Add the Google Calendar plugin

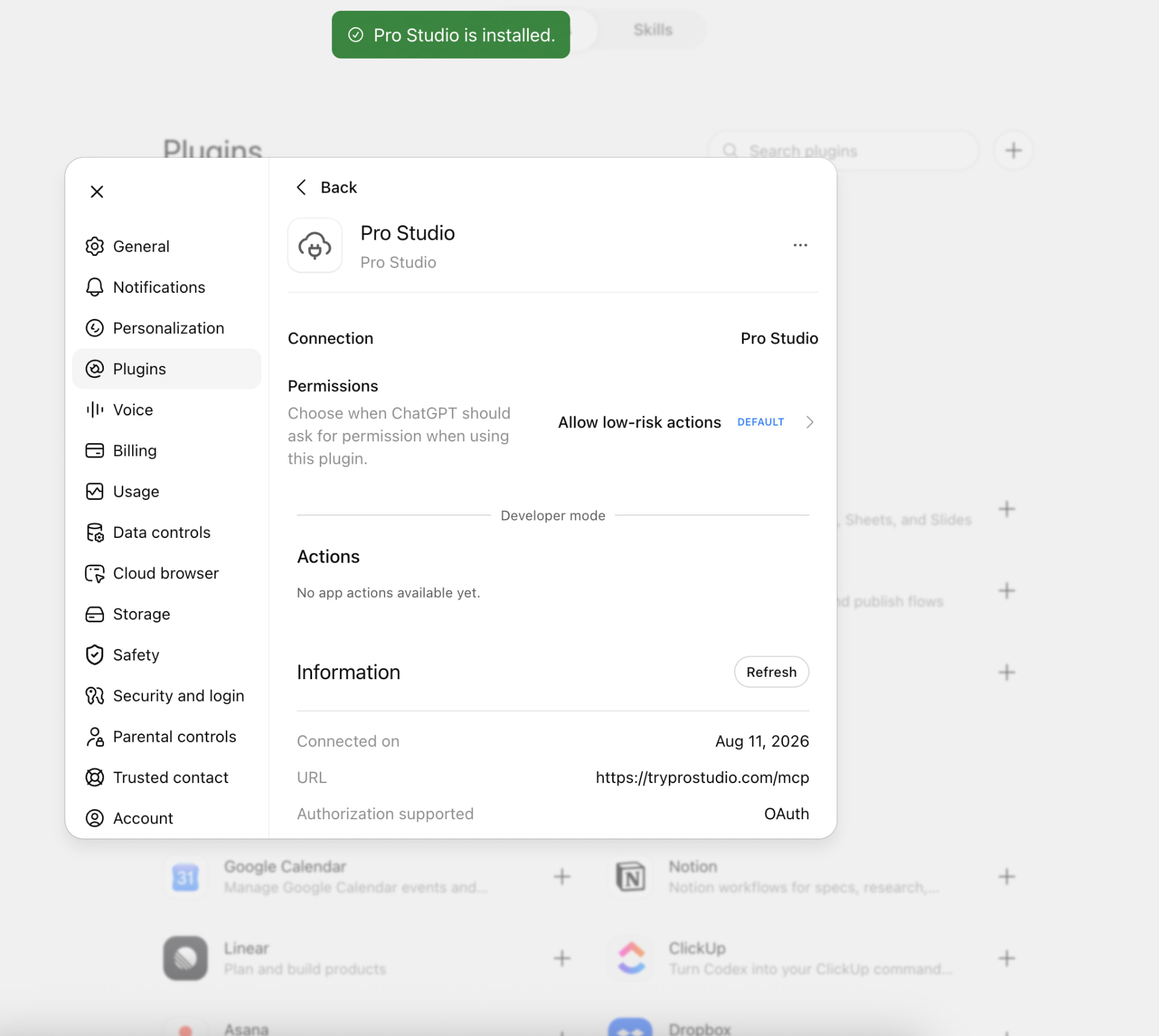pyautogui.click(x=562, y=877)
